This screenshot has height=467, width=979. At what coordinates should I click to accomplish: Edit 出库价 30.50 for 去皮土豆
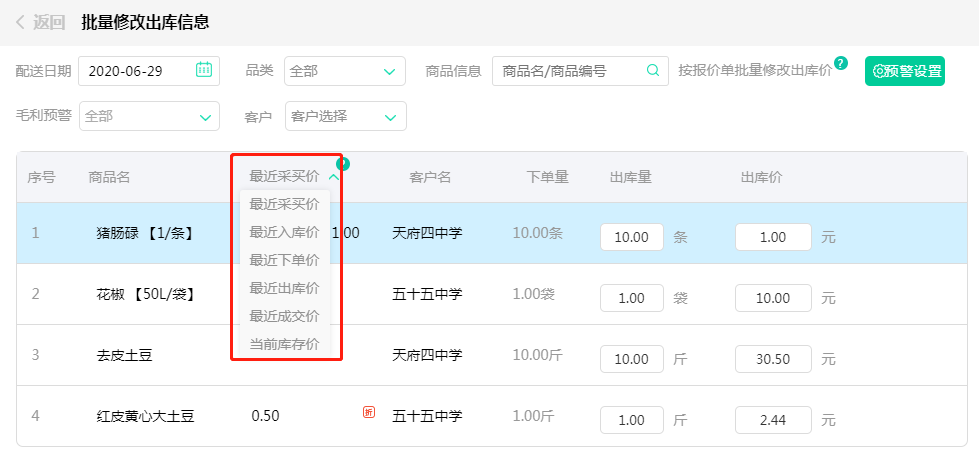click(774, 359)
